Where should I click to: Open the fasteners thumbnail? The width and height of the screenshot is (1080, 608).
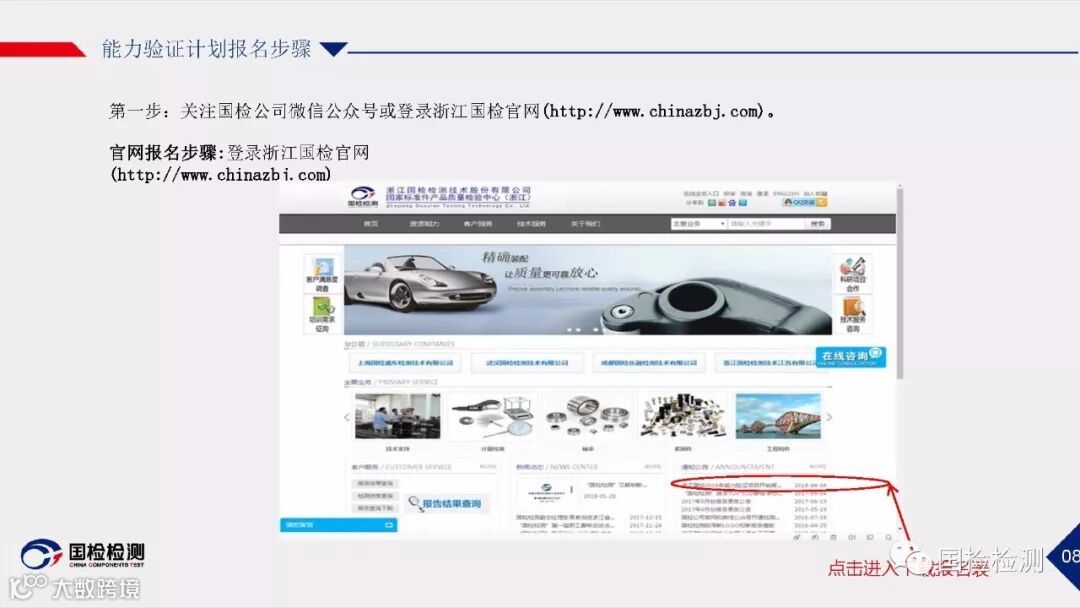pos(683,417)
